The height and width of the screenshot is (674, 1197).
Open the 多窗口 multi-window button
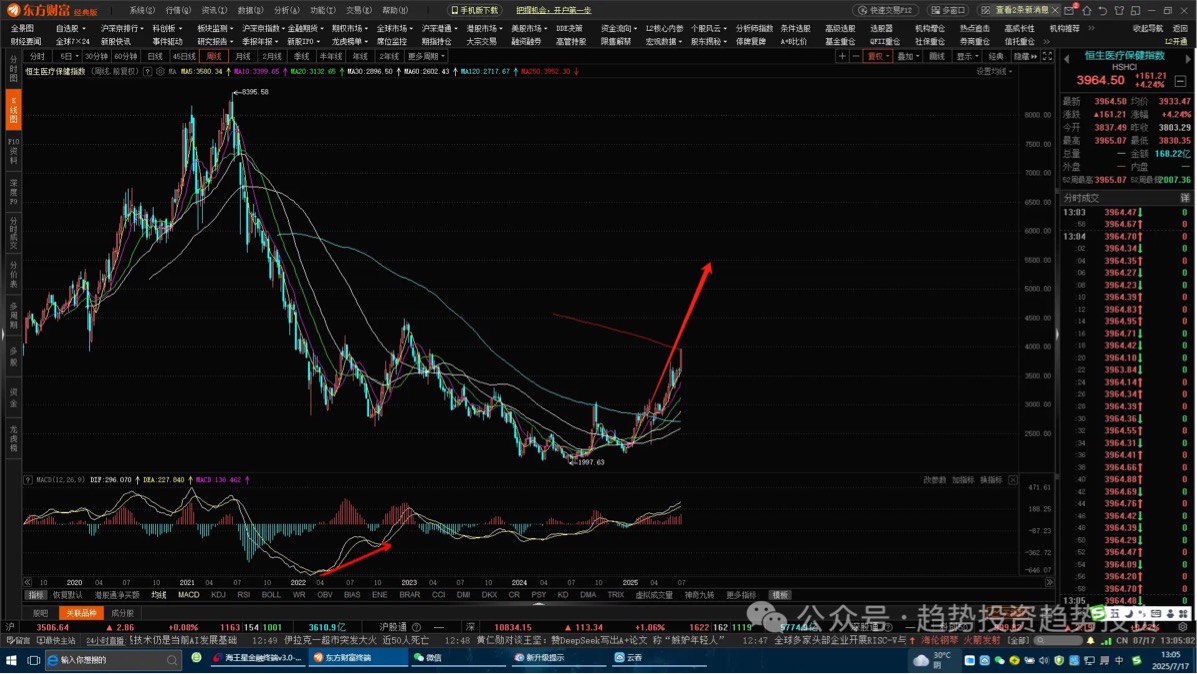[948, 10]
